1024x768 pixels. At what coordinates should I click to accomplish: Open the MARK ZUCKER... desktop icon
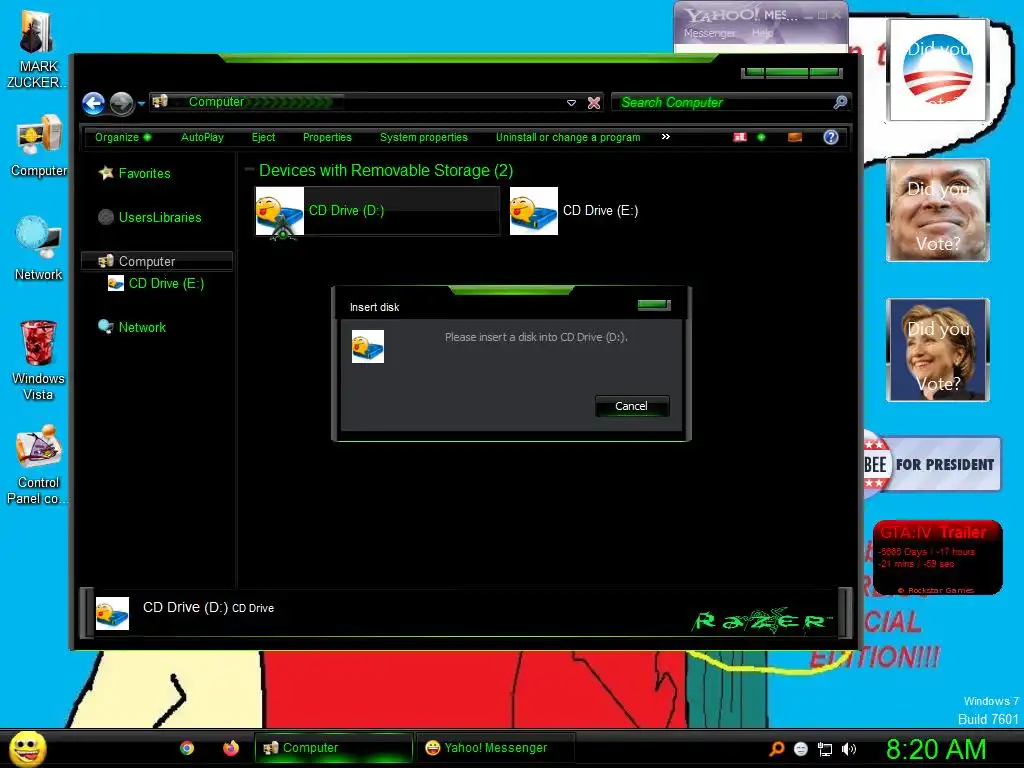point(37,50)
